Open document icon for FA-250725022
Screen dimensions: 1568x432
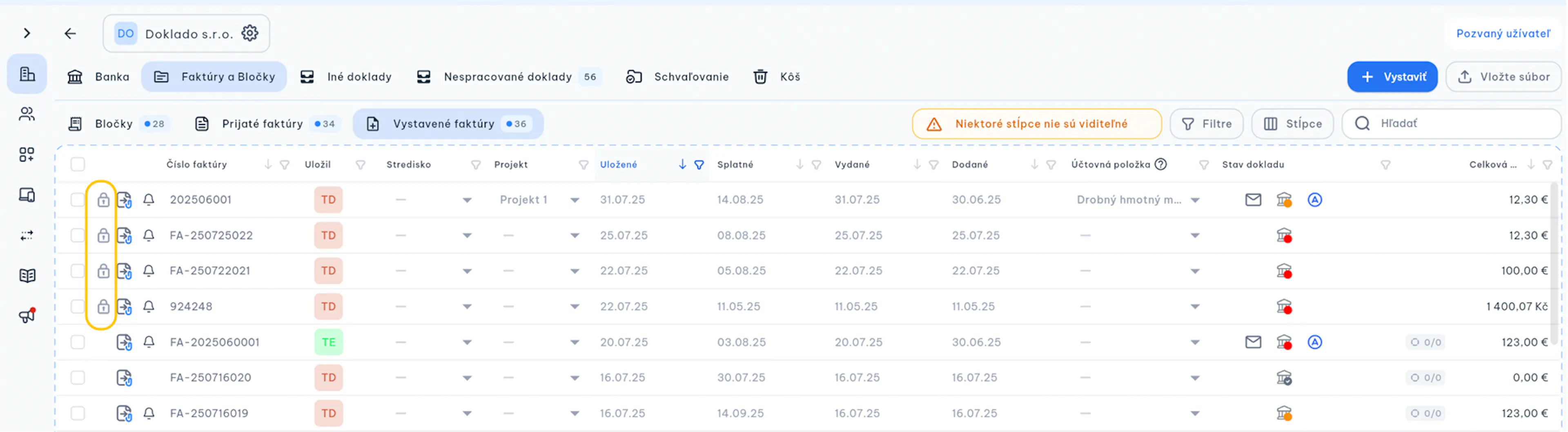[124, 236]
